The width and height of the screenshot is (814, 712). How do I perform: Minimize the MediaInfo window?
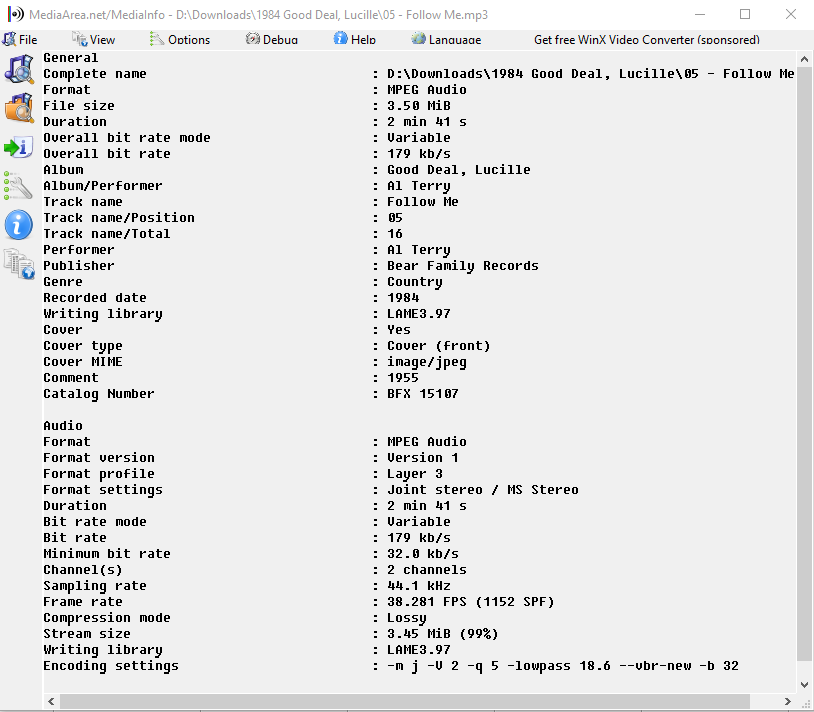point(700,14)
